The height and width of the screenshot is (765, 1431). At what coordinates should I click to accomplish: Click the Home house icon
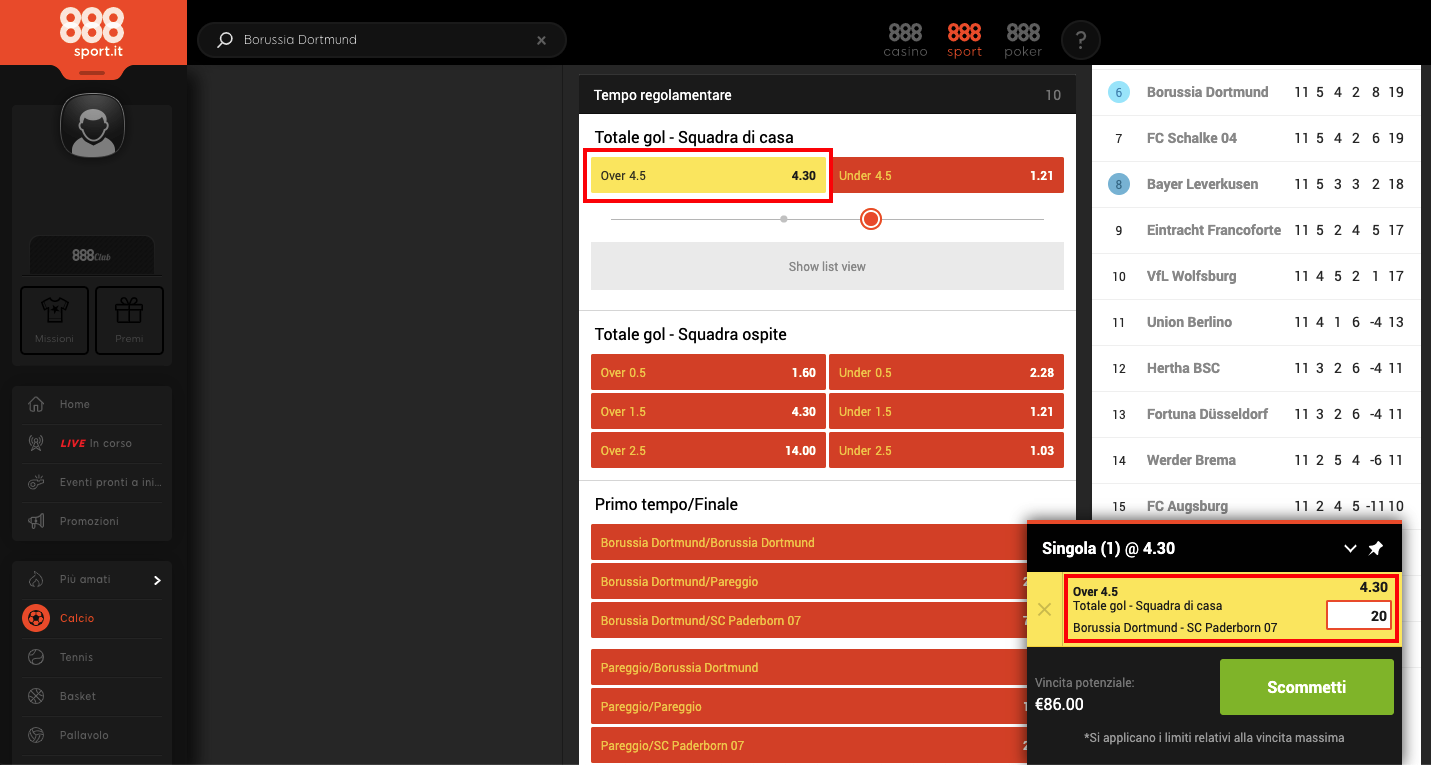pos(36,404)
